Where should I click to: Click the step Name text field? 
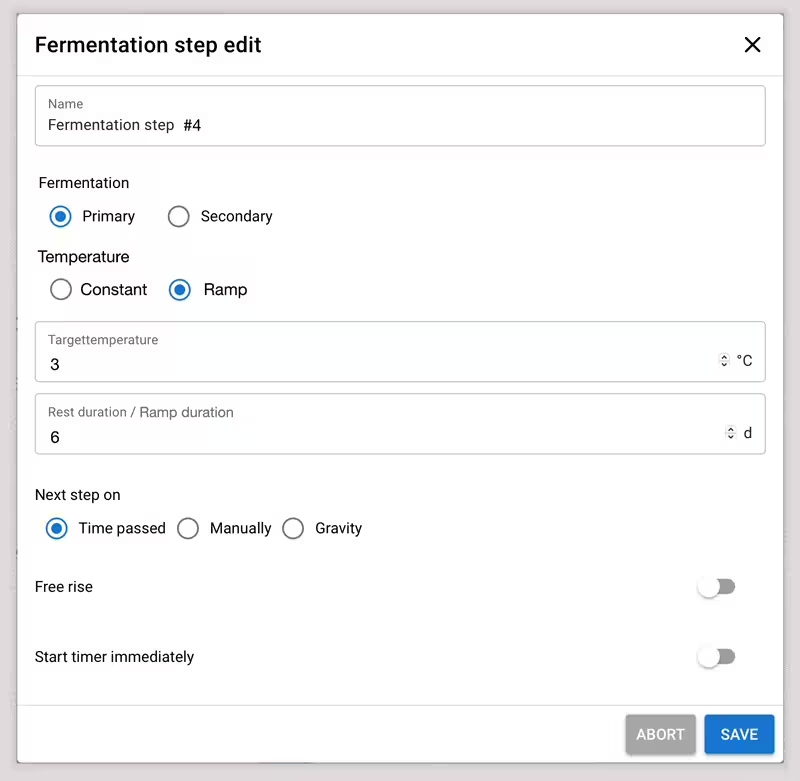point(400,125)
